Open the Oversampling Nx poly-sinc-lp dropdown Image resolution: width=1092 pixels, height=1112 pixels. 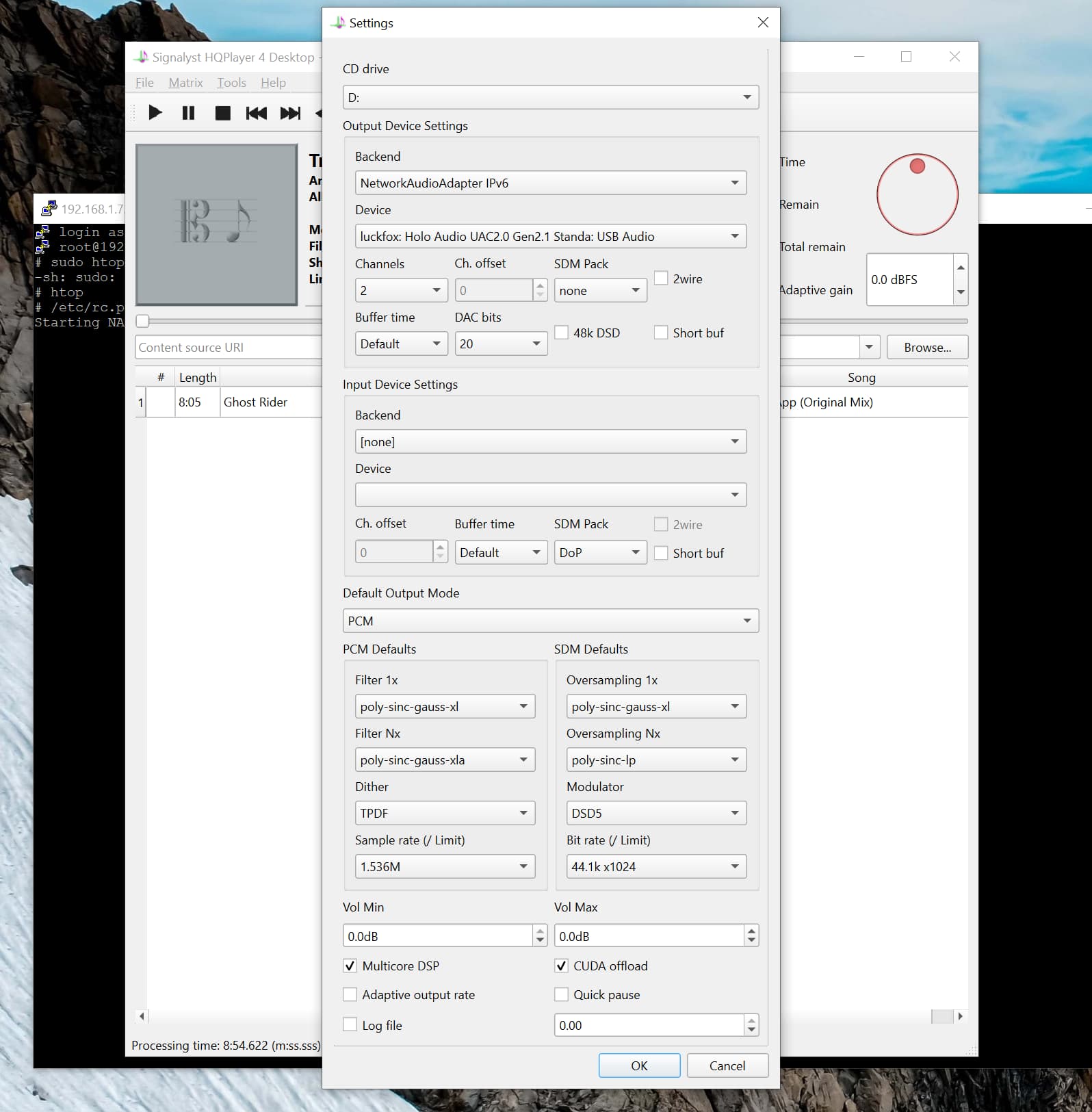coord(656,760)
